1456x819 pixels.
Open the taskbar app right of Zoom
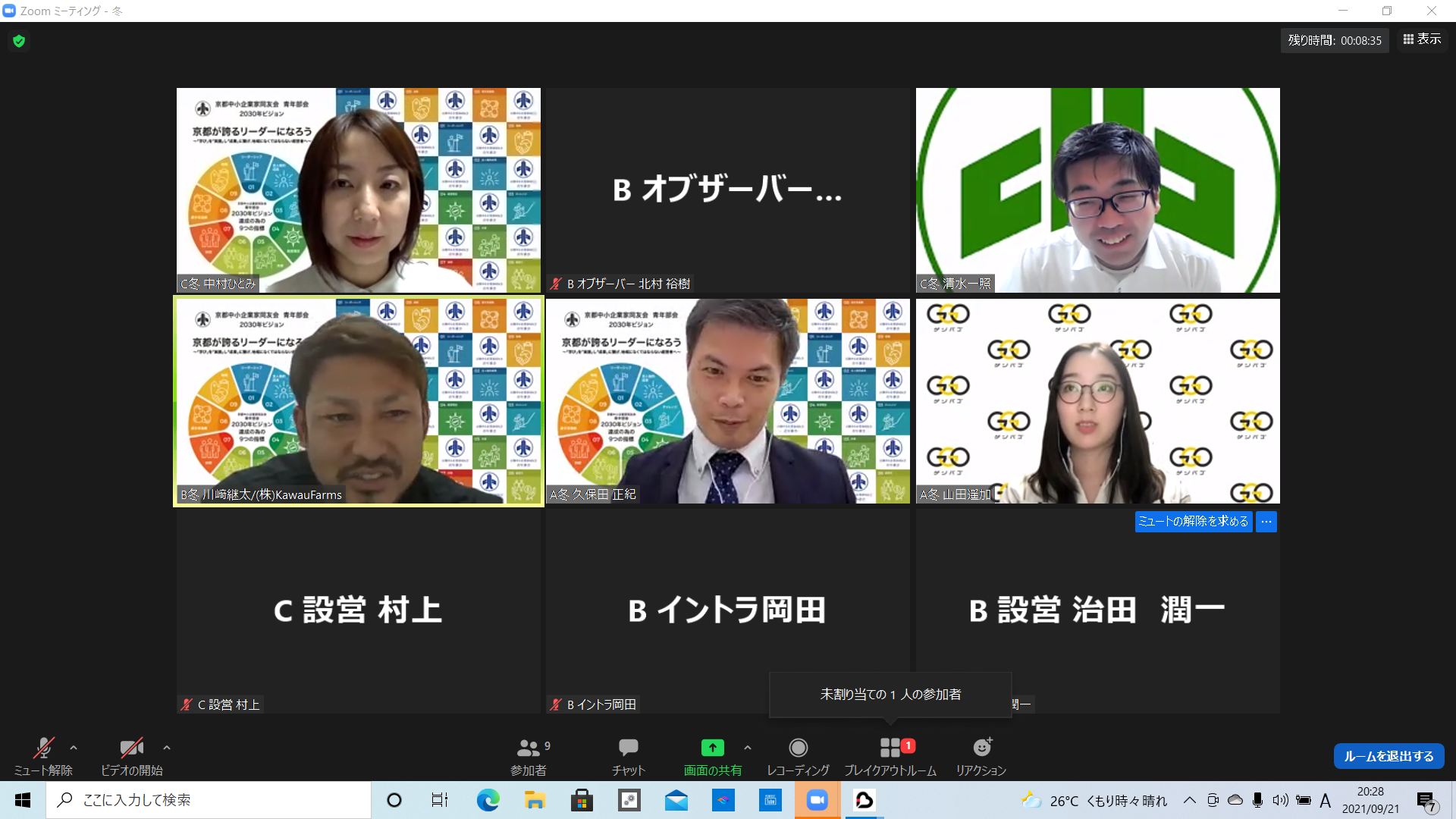pos(864,800)
